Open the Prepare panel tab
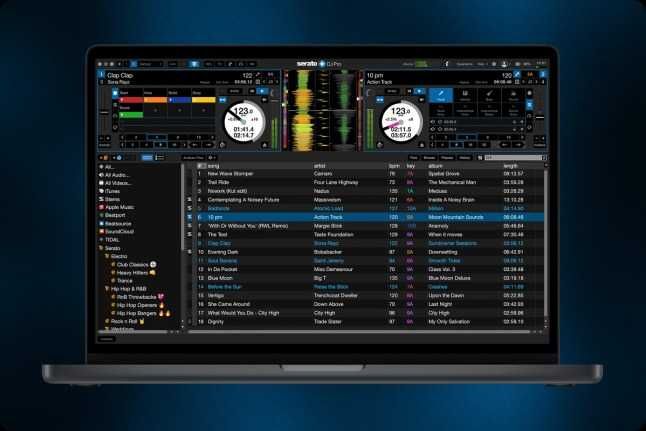This screenshot has width=646, height=431. pyautogui.click(x=447, y=158)
